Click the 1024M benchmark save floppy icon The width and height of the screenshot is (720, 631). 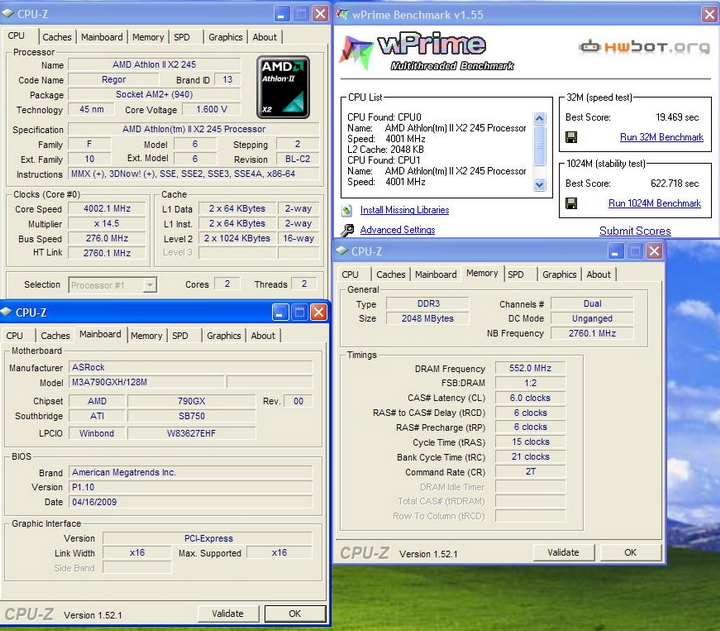571,203
